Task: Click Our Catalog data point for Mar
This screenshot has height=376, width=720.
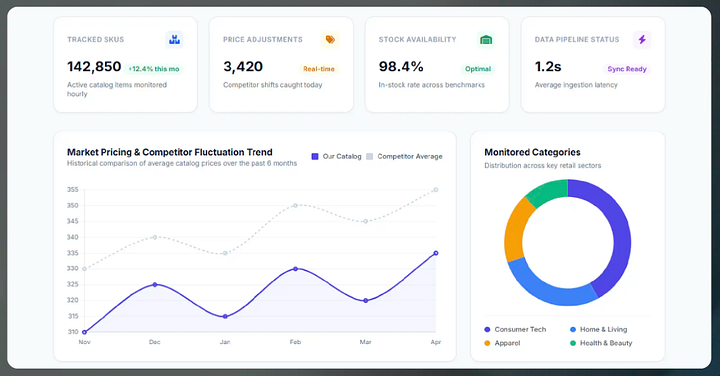Action: click(366, 301)
